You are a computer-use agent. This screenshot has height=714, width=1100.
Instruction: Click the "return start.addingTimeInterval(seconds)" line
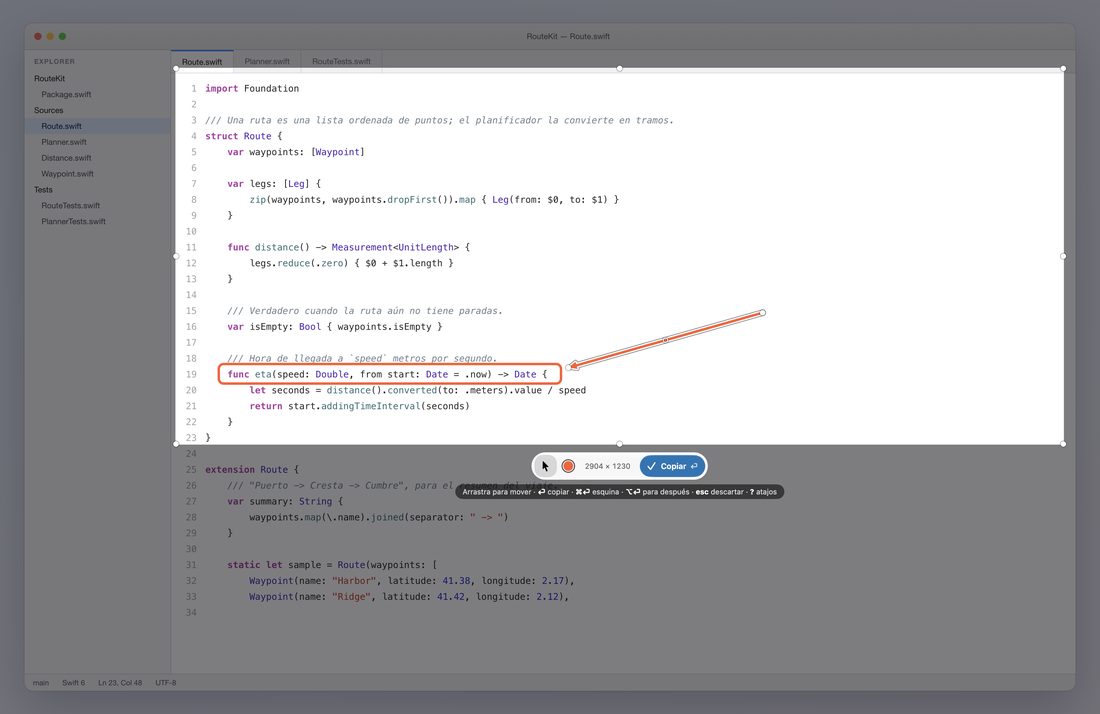[x=359, y=406]
